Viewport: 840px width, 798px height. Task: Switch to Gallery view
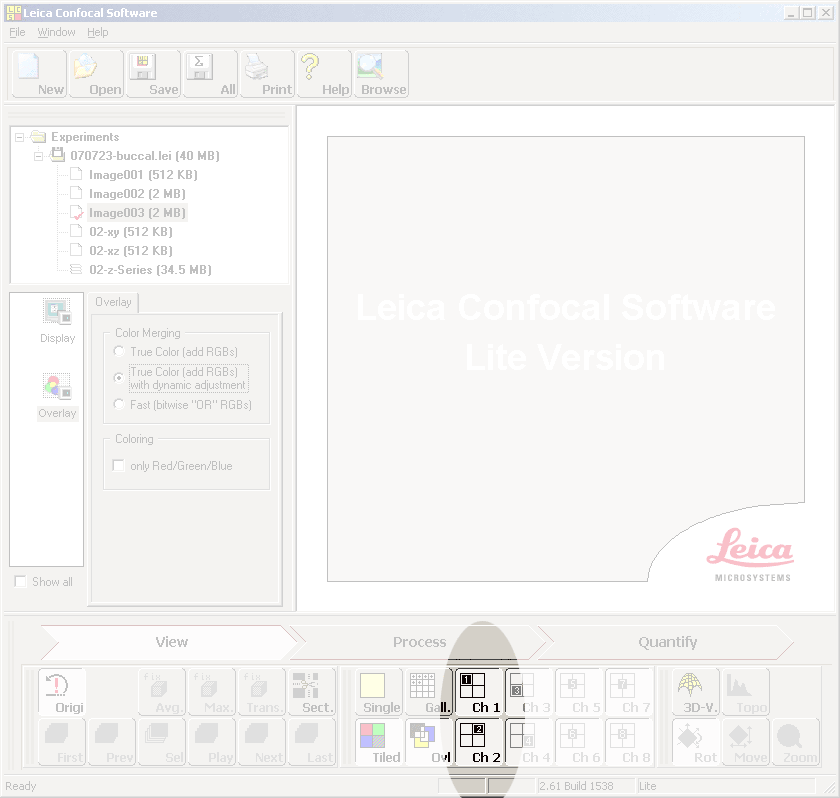[429, 692]
